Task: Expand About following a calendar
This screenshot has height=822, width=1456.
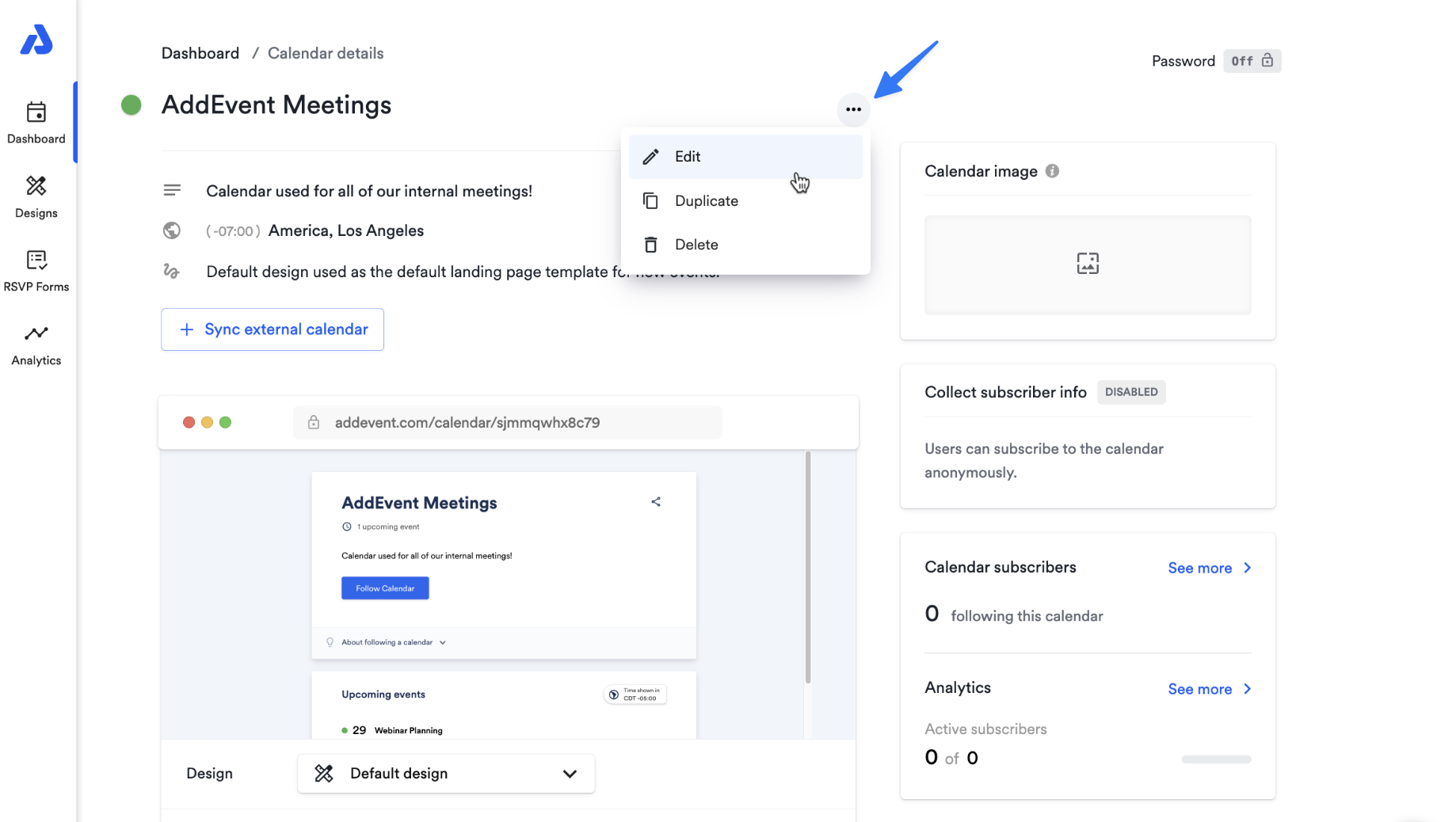Action: [394, 642]
